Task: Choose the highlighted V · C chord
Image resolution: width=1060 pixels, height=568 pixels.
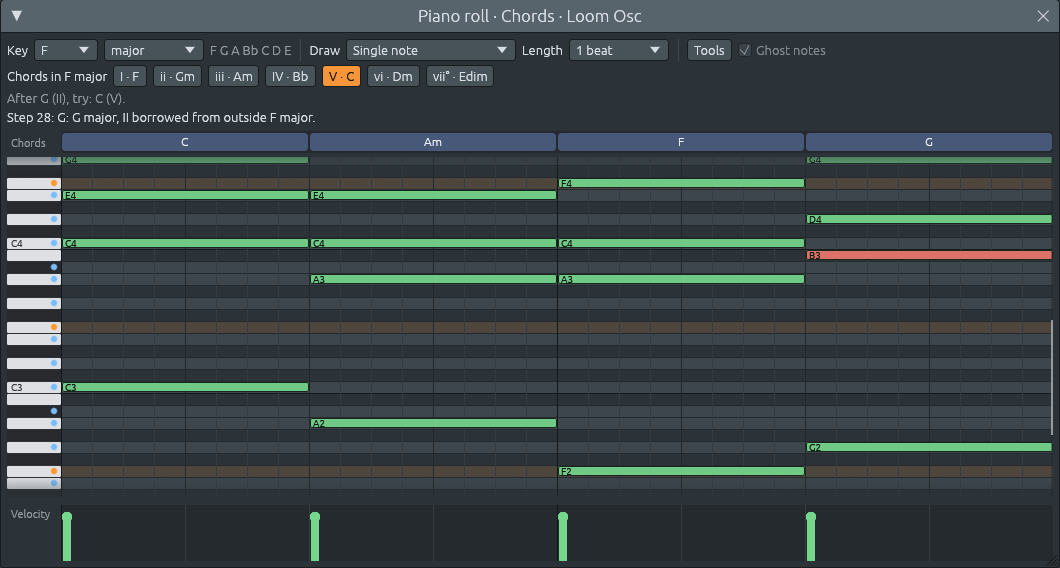Action: click(x=341, y=76)
